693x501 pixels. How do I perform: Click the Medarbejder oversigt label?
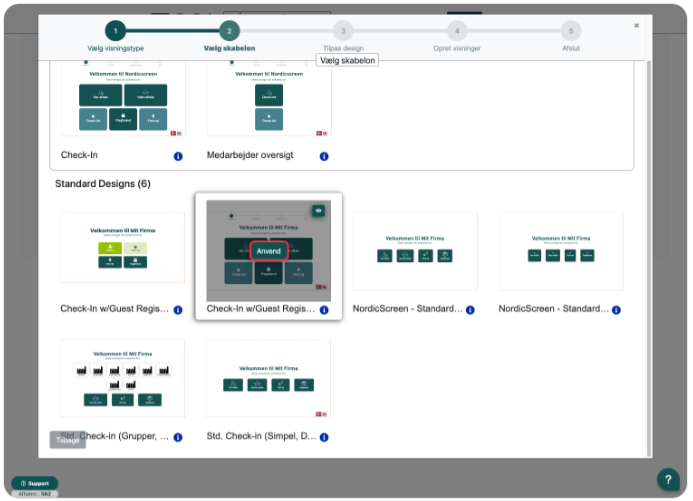tap(250, 155)
